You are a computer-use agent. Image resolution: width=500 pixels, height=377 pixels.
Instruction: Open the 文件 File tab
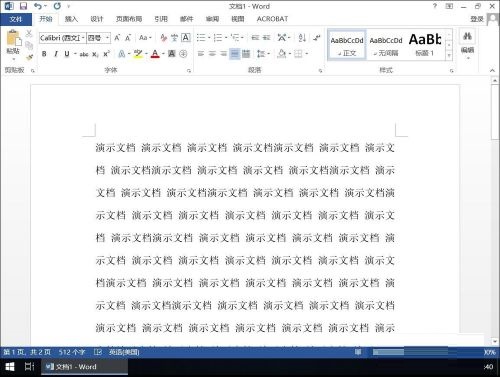[x=16, y=19]
